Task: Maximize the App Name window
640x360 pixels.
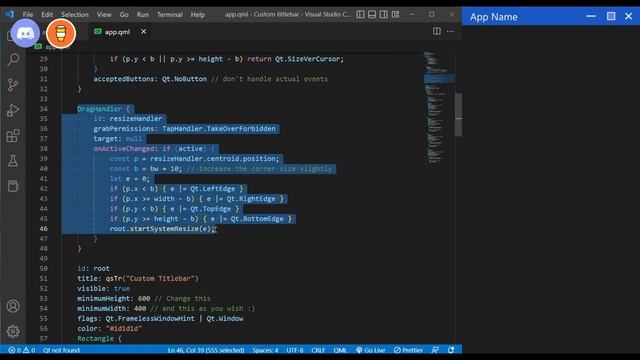Action: pyautogui.click(x=611, y=16)
